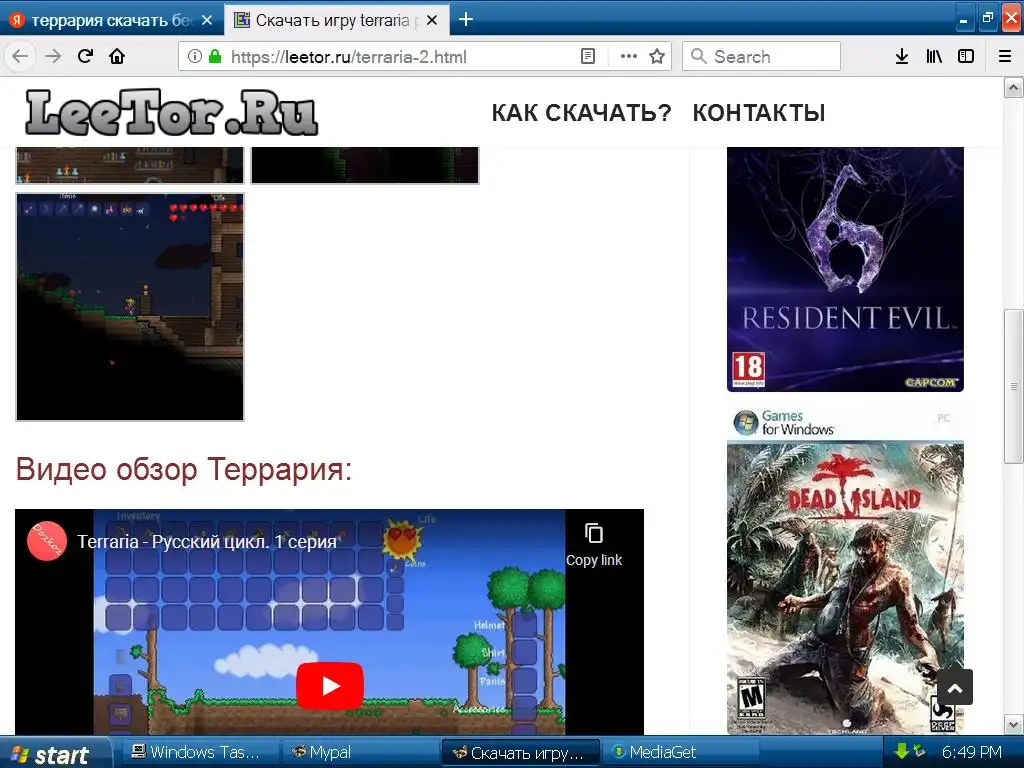Click the green download tray icon
Screen dimensions: 1024x768
(x=902, y=752)
